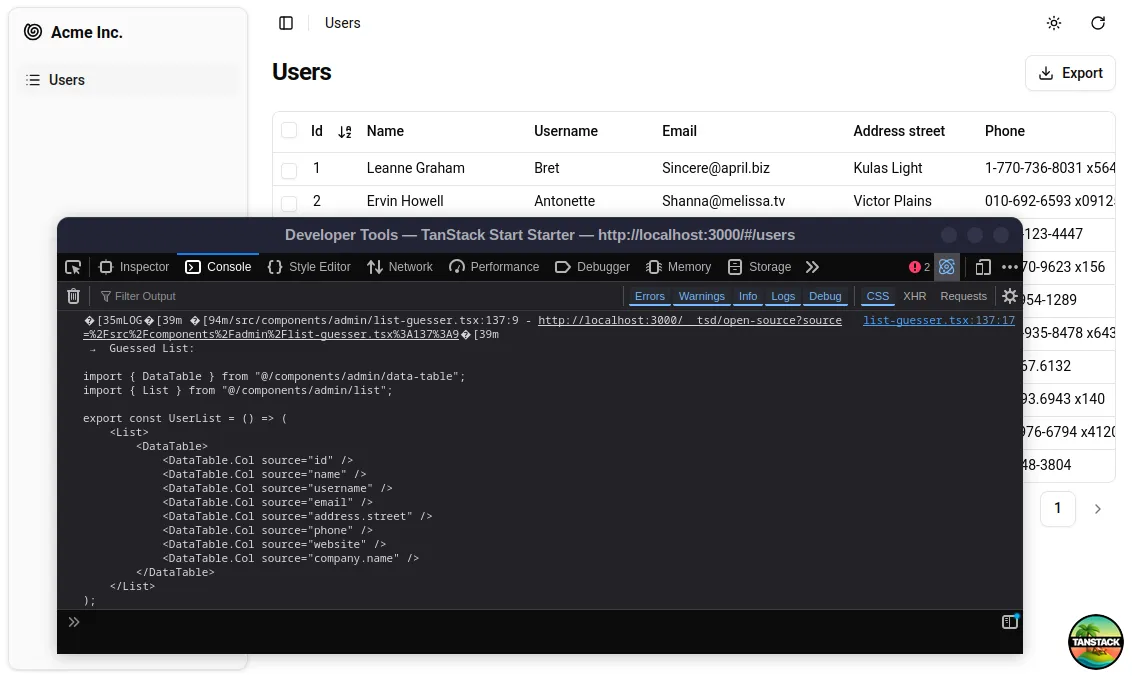Switch theme using the sun icon
The height and width of the screenshot is (678, 1132).
[1054, 23]
